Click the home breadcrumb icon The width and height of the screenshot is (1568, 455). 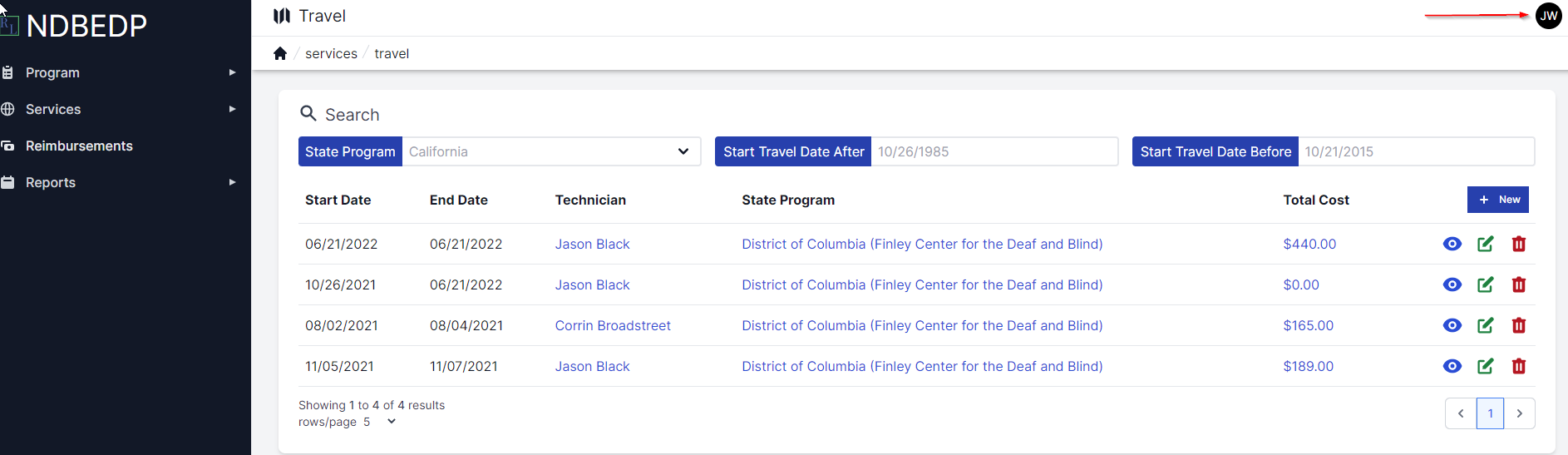tap(280, 53)
